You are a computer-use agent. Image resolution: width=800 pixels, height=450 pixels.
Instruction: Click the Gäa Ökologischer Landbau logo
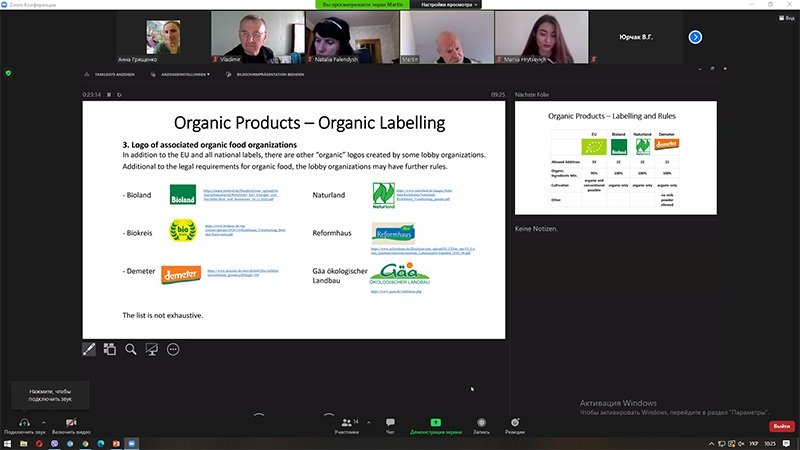[400, 274]
